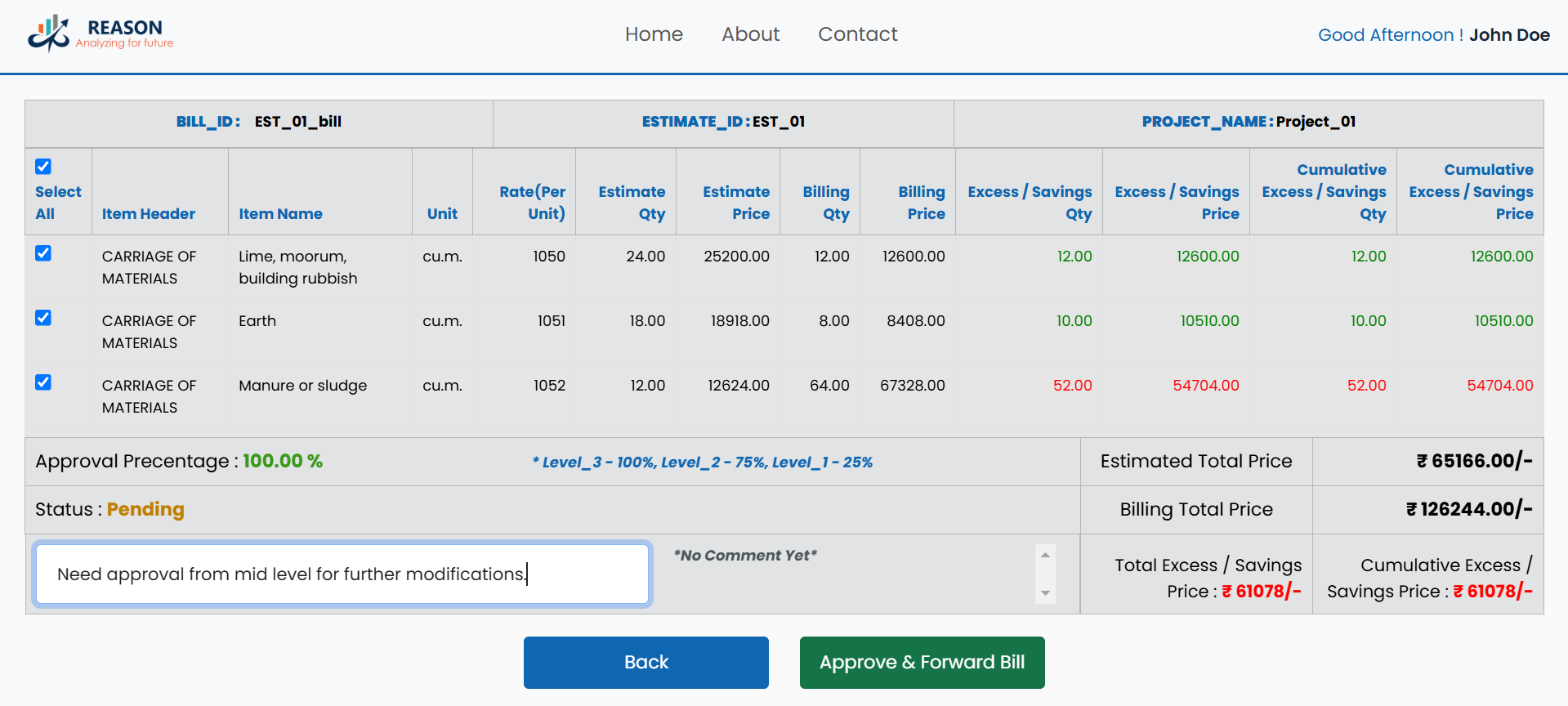Open the Home menu item
Image resolution: width=1568 pixels, height=706 pixels.
pyautogui.click(x=654, y=34)
